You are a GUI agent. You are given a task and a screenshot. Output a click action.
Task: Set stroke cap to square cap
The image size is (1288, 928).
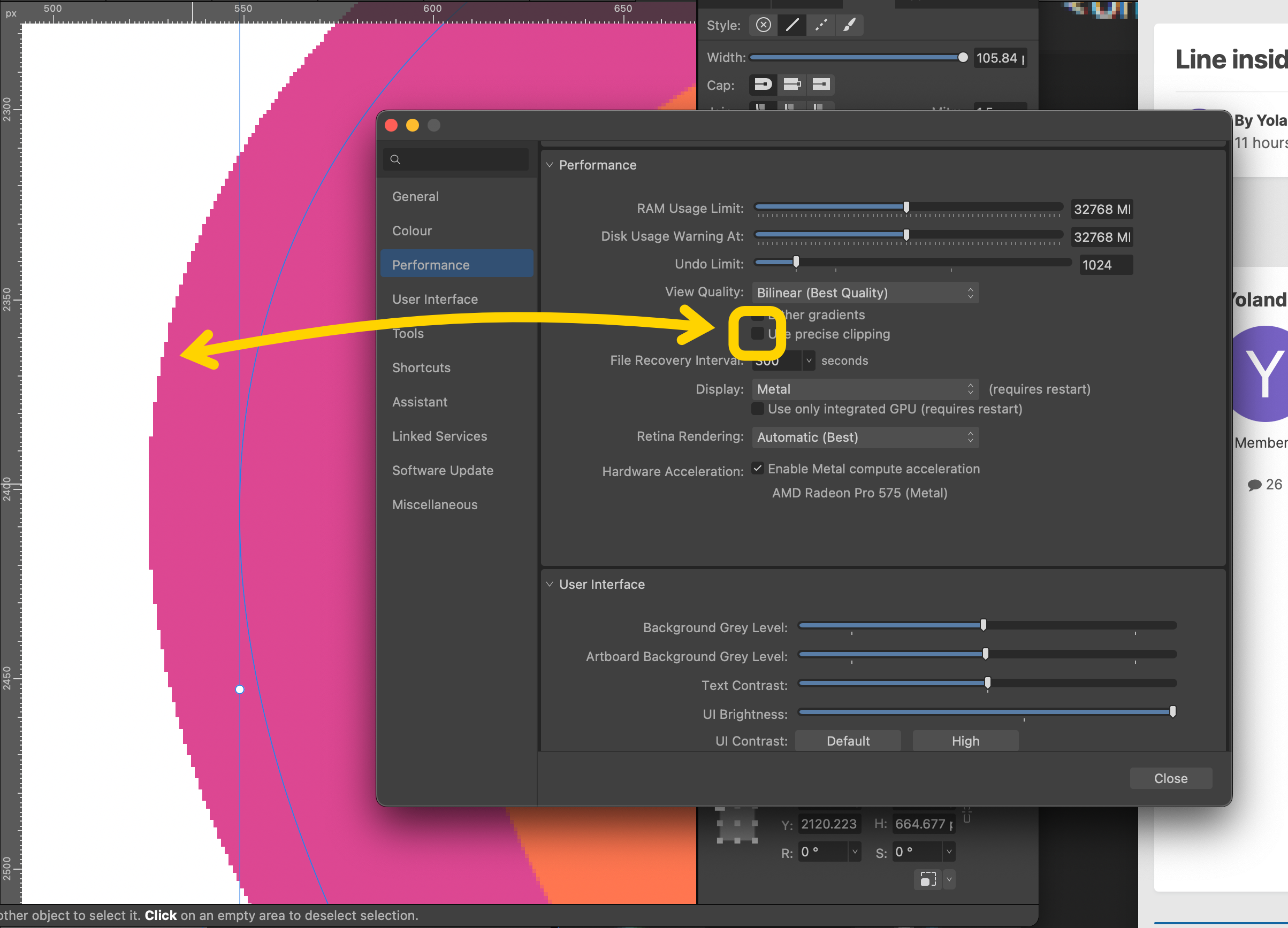821,85
